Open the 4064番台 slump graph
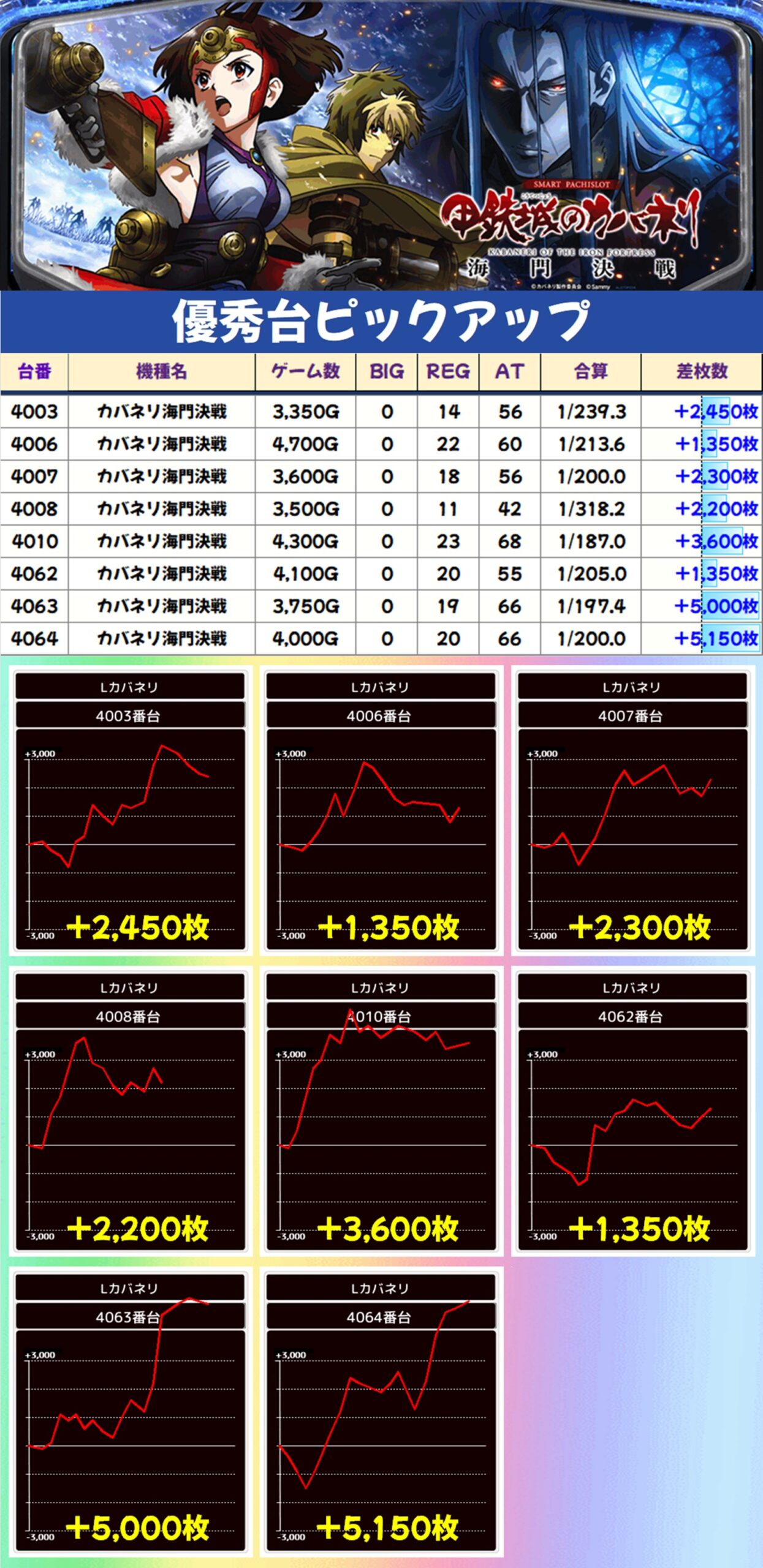 coord(381,1412)
